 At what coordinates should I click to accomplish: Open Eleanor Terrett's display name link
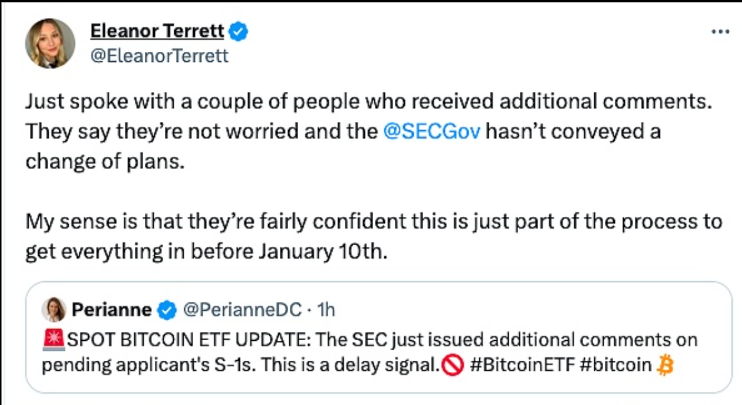click(156, 32)
